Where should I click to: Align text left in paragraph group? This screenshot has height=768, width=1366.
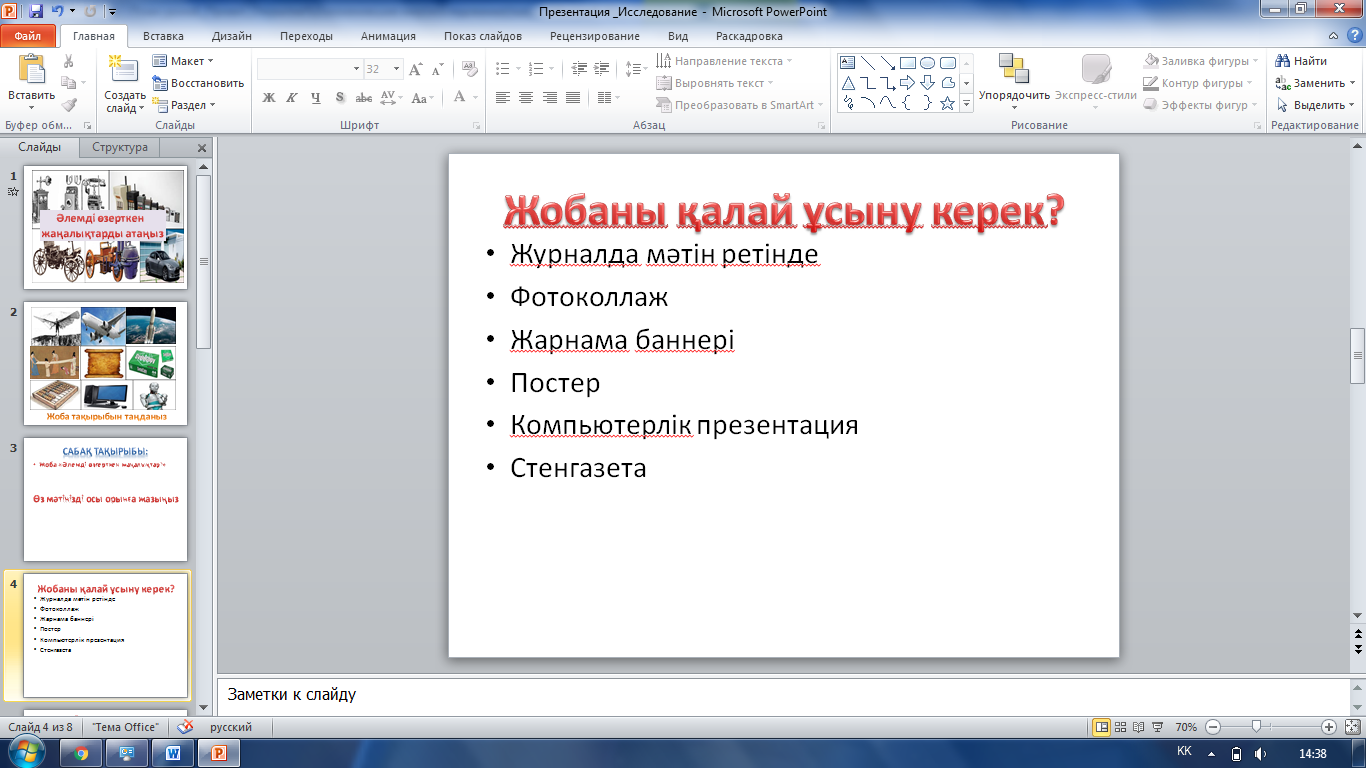pos(502,98)
